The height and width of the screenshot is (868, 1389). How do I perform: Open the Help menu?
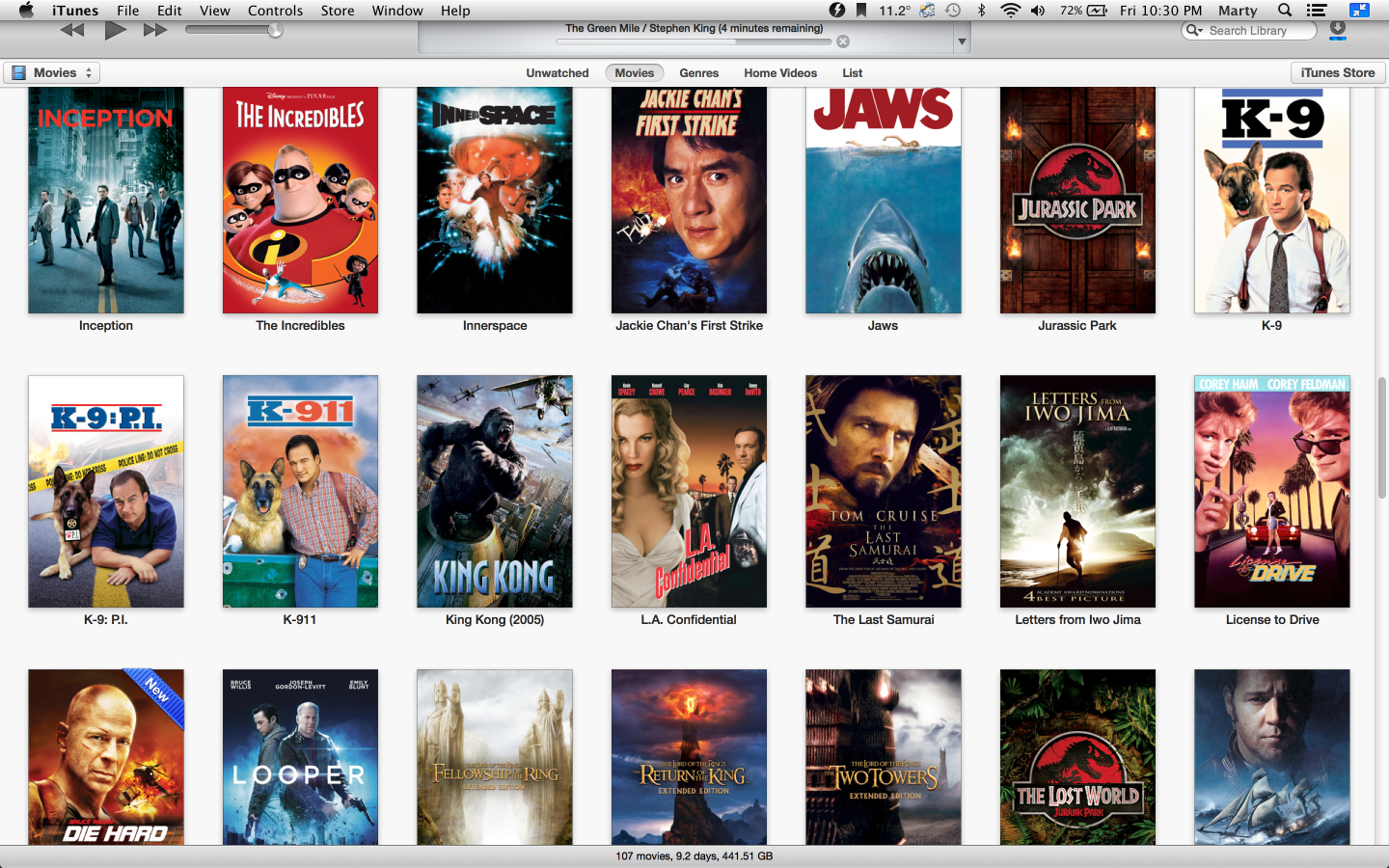click(x=455, y=11)
